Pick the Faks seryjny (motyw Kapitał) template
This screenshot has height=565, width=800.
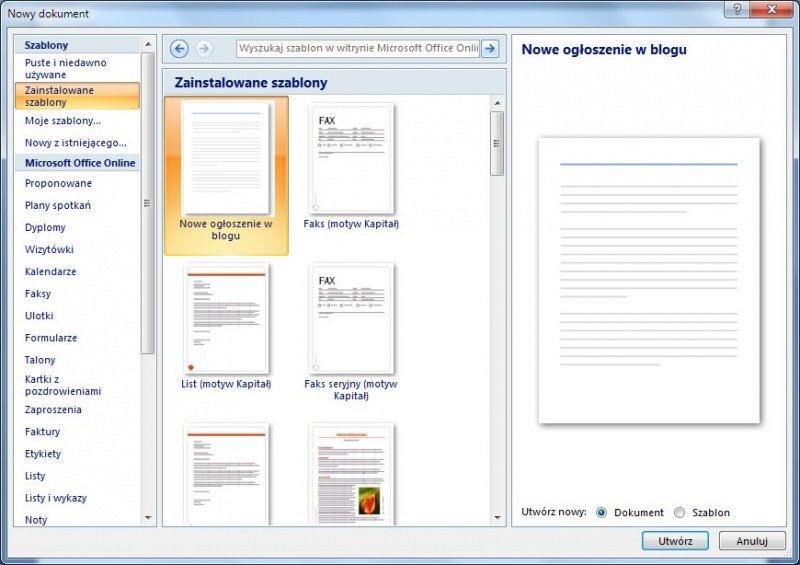pos(351,319)
